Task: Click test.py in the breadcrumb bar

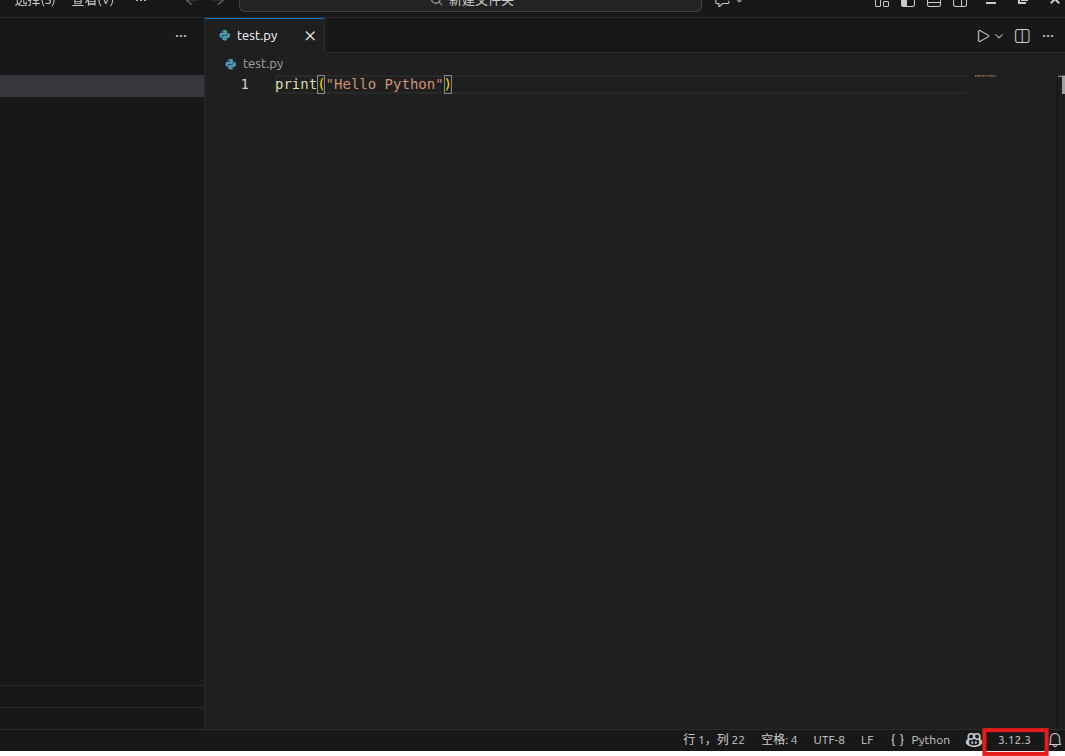Action: click(x=262, y=63)
